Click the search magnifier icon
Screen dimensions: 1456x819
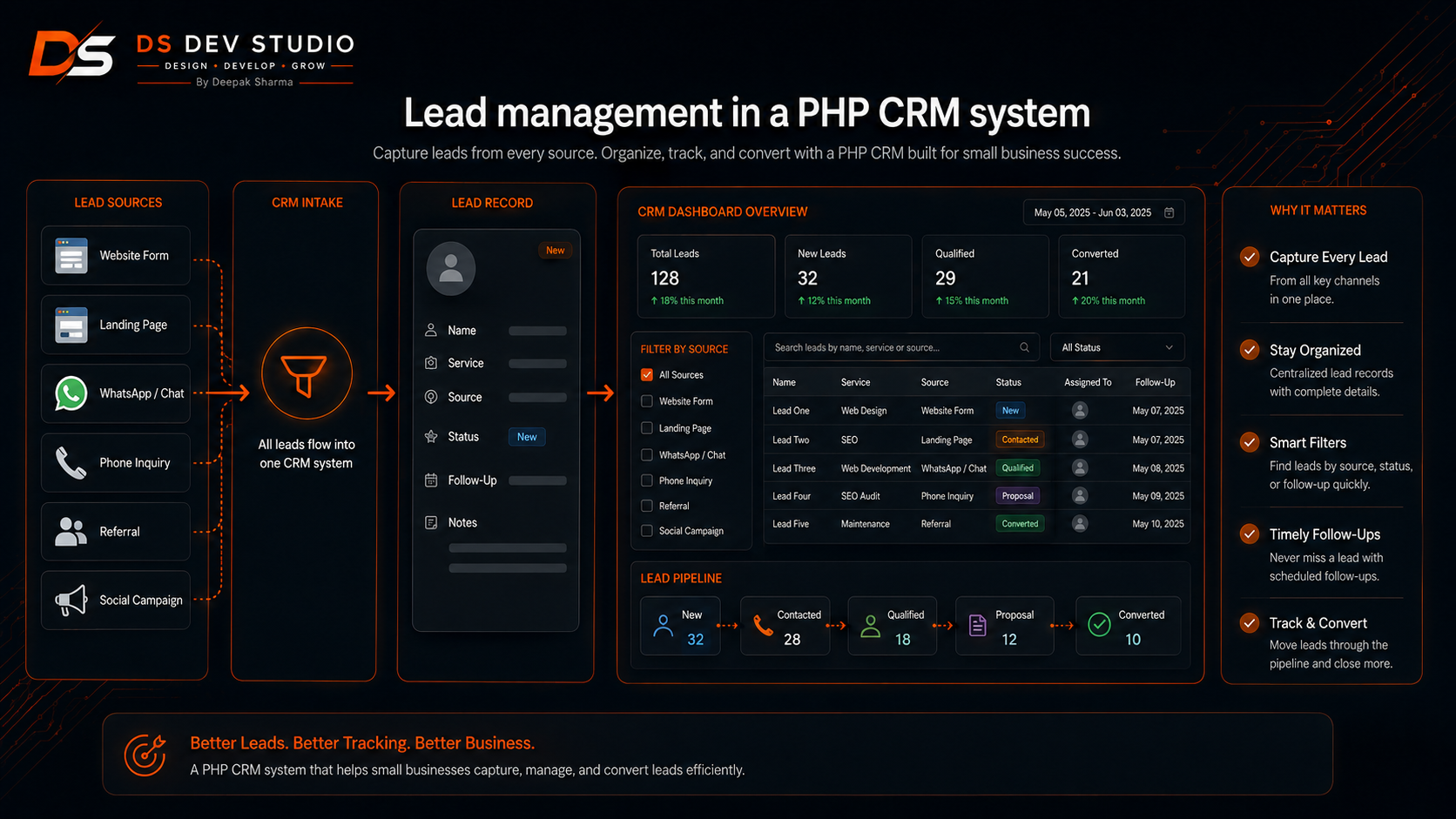[x=1024, y=347]
